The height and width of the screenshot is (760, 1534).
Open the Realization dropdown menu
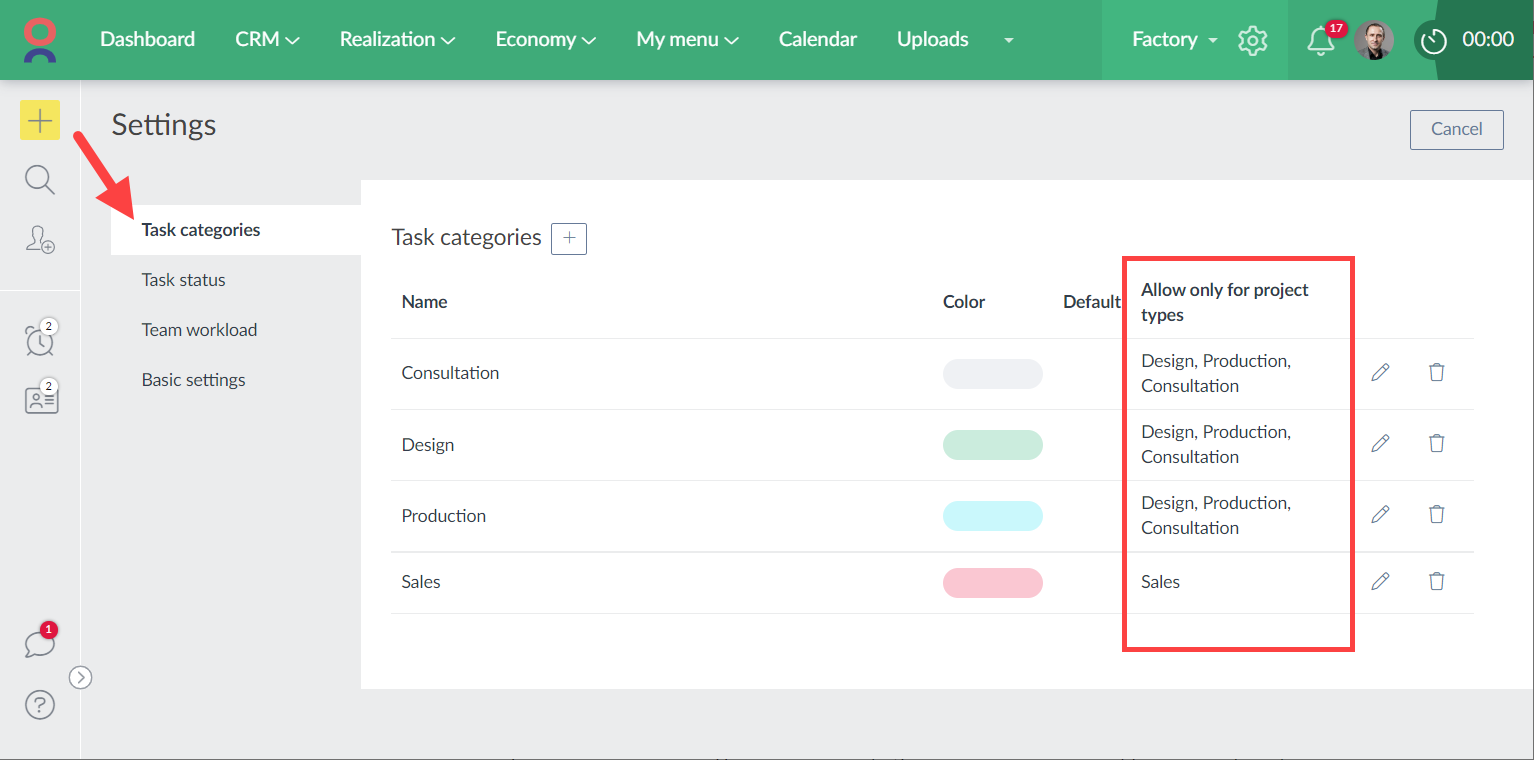(x=397, y=40)
